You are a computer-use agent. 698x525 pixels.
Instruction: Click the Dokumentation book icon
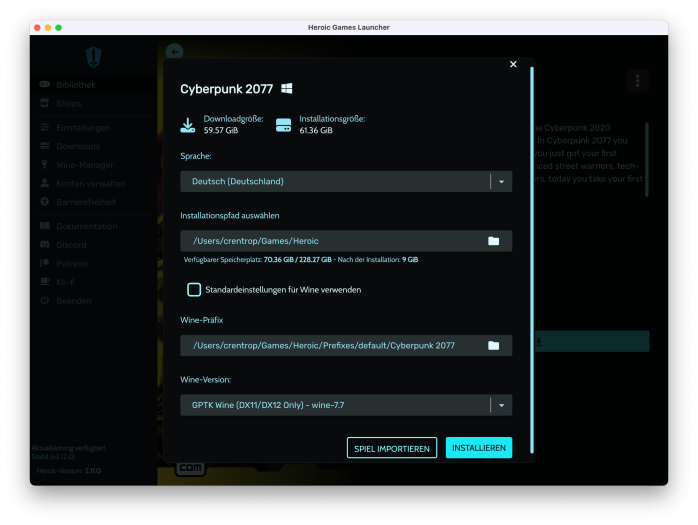pos(45,226)
